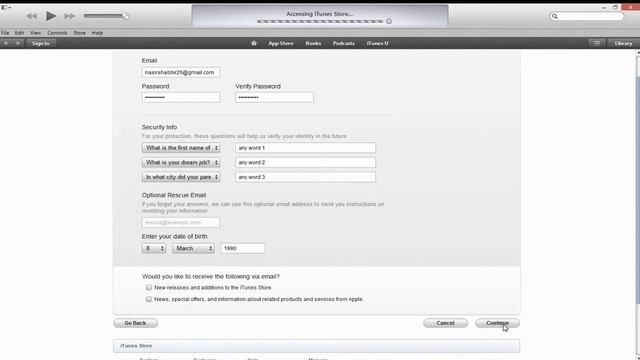Go to the iTunes Store home icon

click(254, 43)
